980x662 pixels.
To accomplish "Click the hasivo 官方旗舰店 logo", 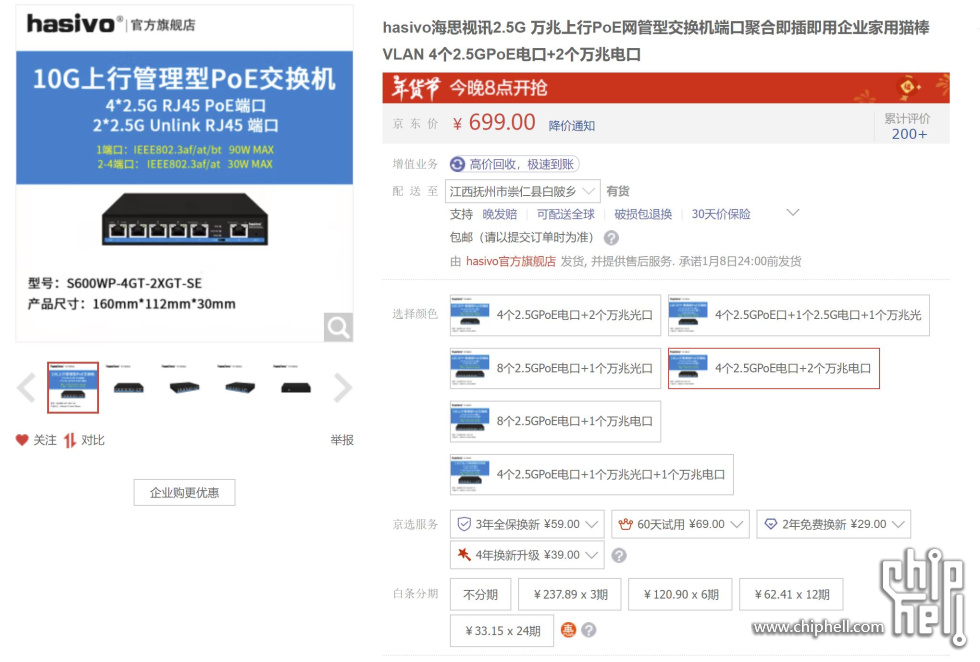I will click(111, 24).
